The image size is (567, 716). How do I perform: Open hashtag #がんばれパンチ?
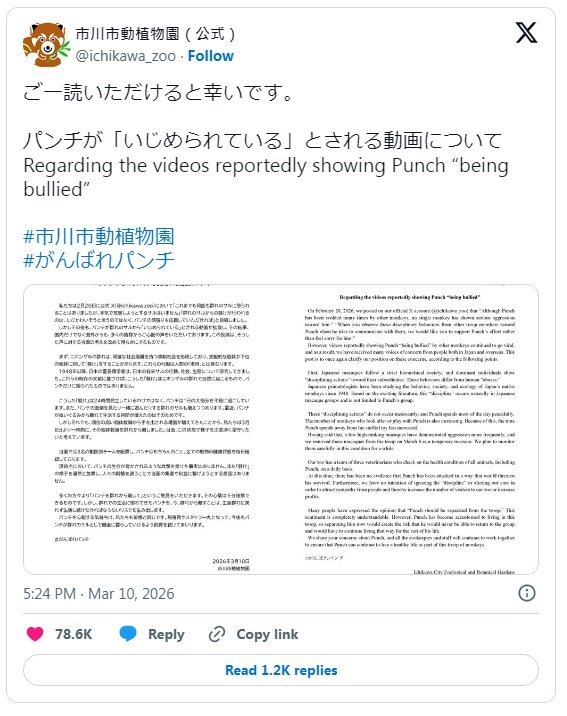tap(99, 260)
